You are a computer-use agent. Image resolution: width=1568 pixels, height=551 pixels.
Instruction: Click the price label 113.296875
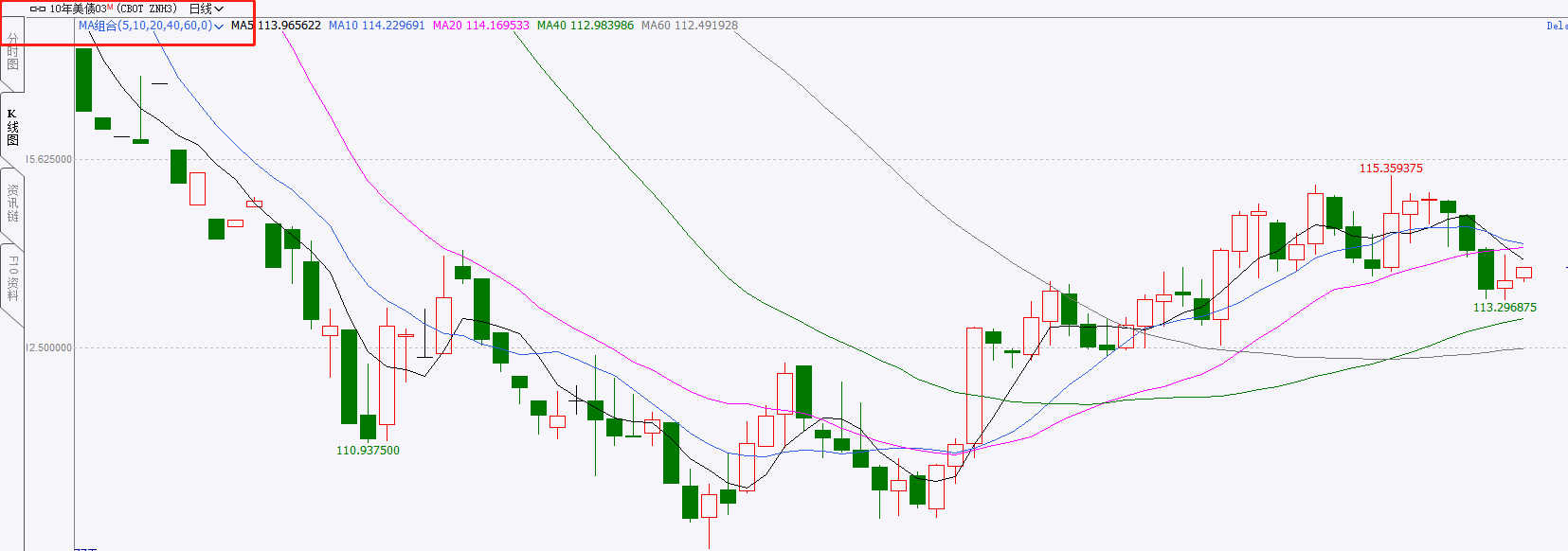click(x=1505, y=308)
